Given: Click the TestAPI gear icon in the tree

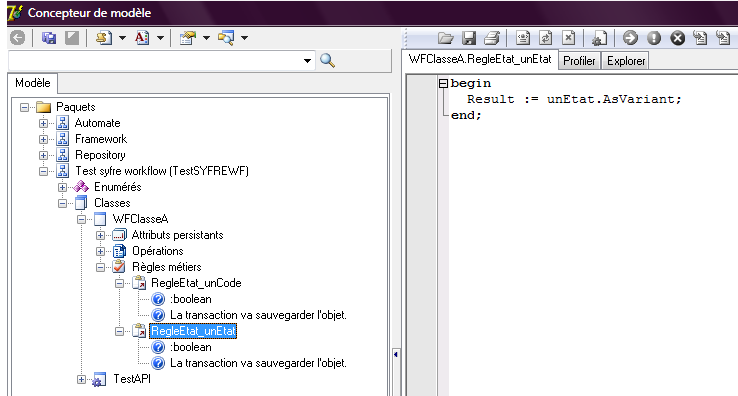Looking at the screenshot, I should 99,380.
